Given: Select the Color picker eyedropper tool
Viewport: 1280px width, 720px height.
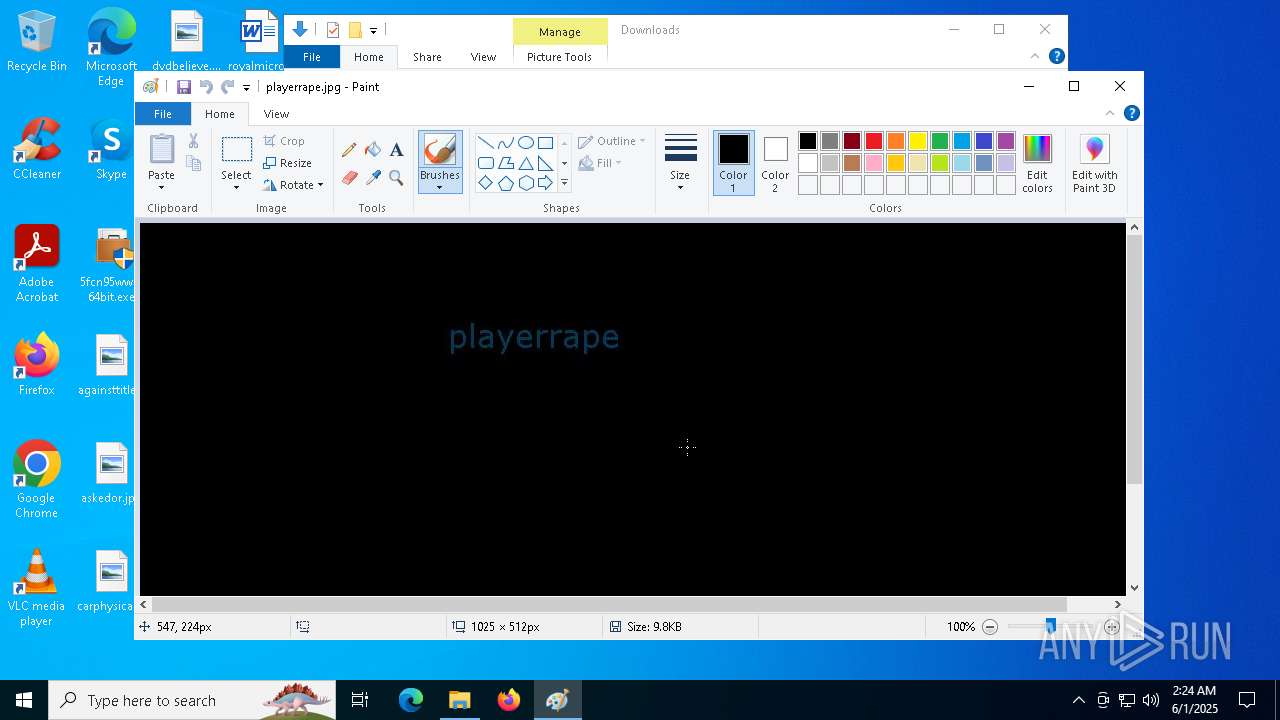Looking at the screenshot, I should point(373,178).
